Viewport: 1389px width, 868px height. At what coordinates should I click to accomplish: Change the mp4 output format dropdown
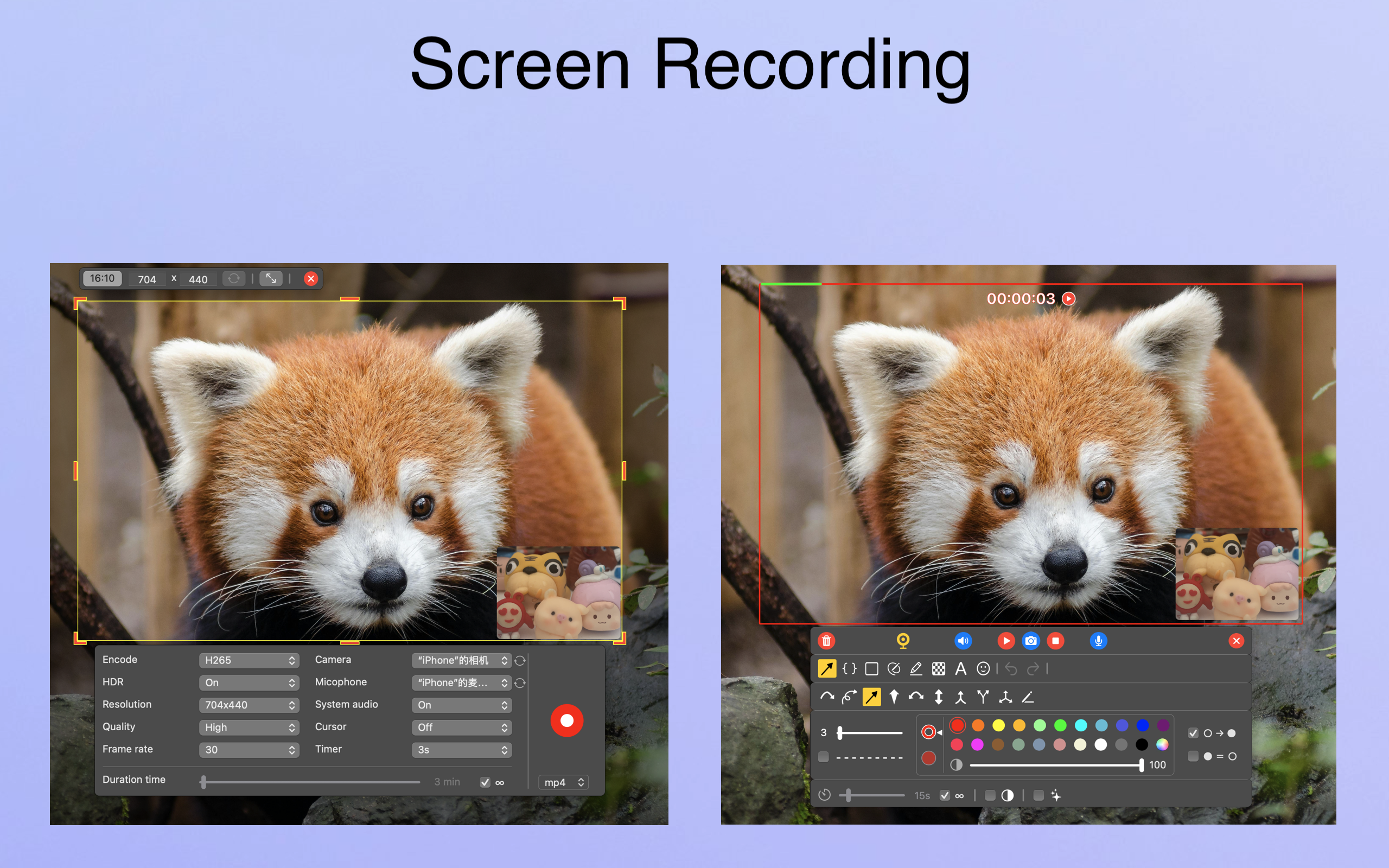[x=563, y=782]
